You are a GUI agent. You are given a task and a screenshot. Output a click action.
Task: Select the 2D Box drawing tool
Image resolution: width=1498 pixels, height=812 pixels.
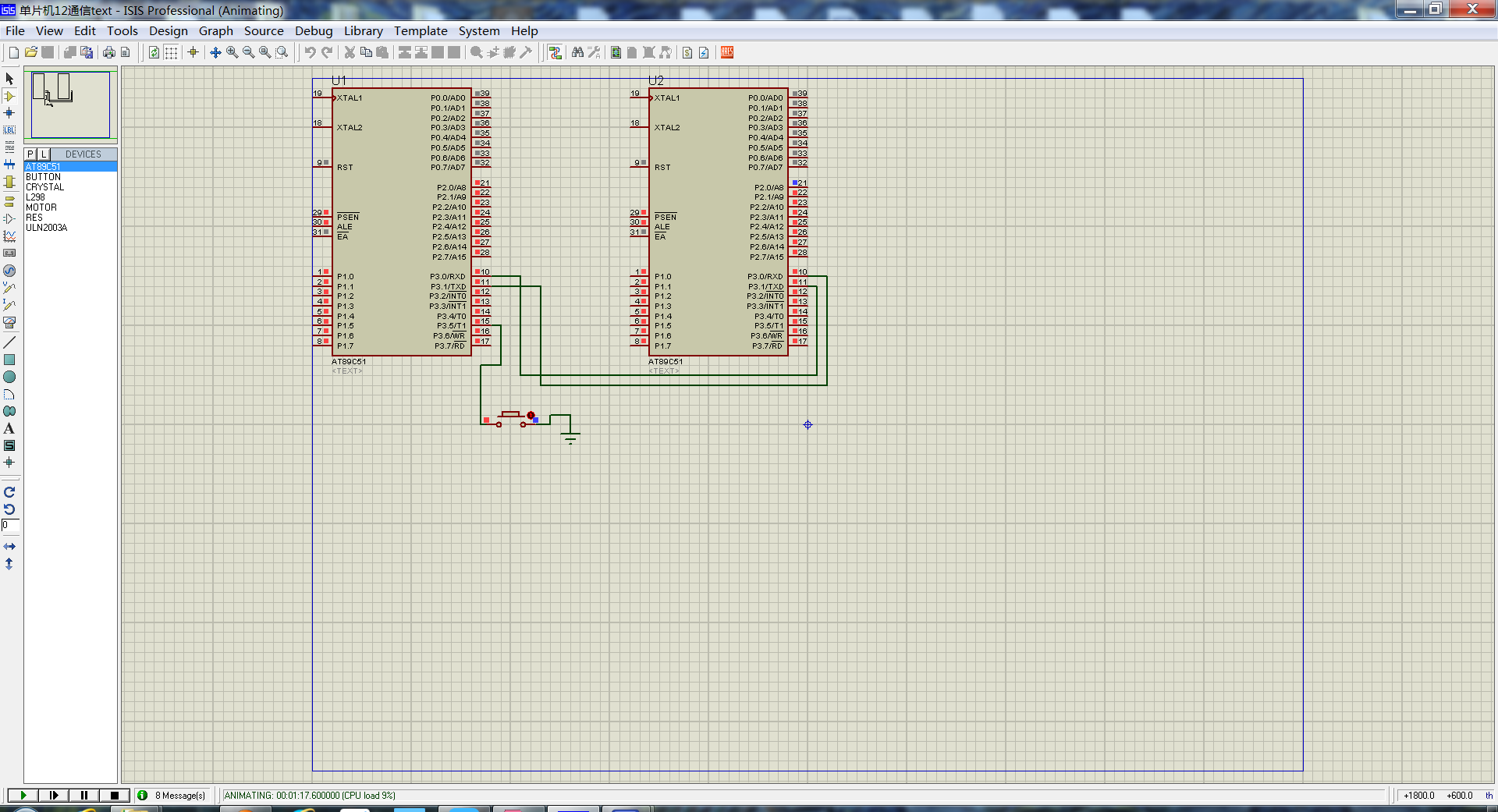click(9, 360)
